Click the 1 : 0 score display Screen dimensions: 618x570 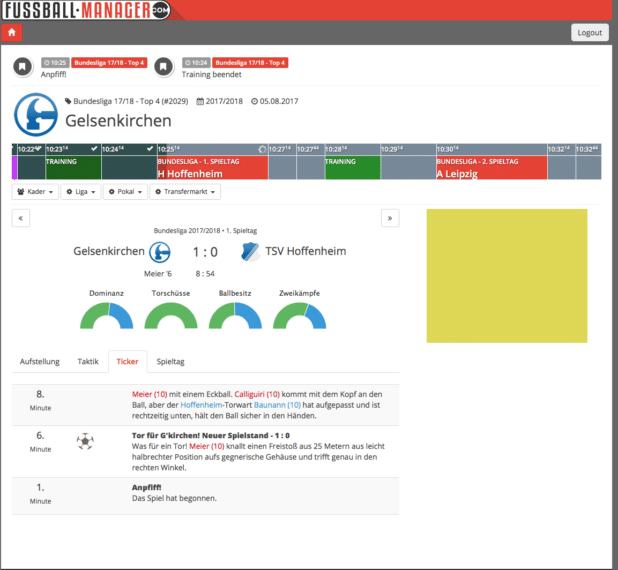205,252
